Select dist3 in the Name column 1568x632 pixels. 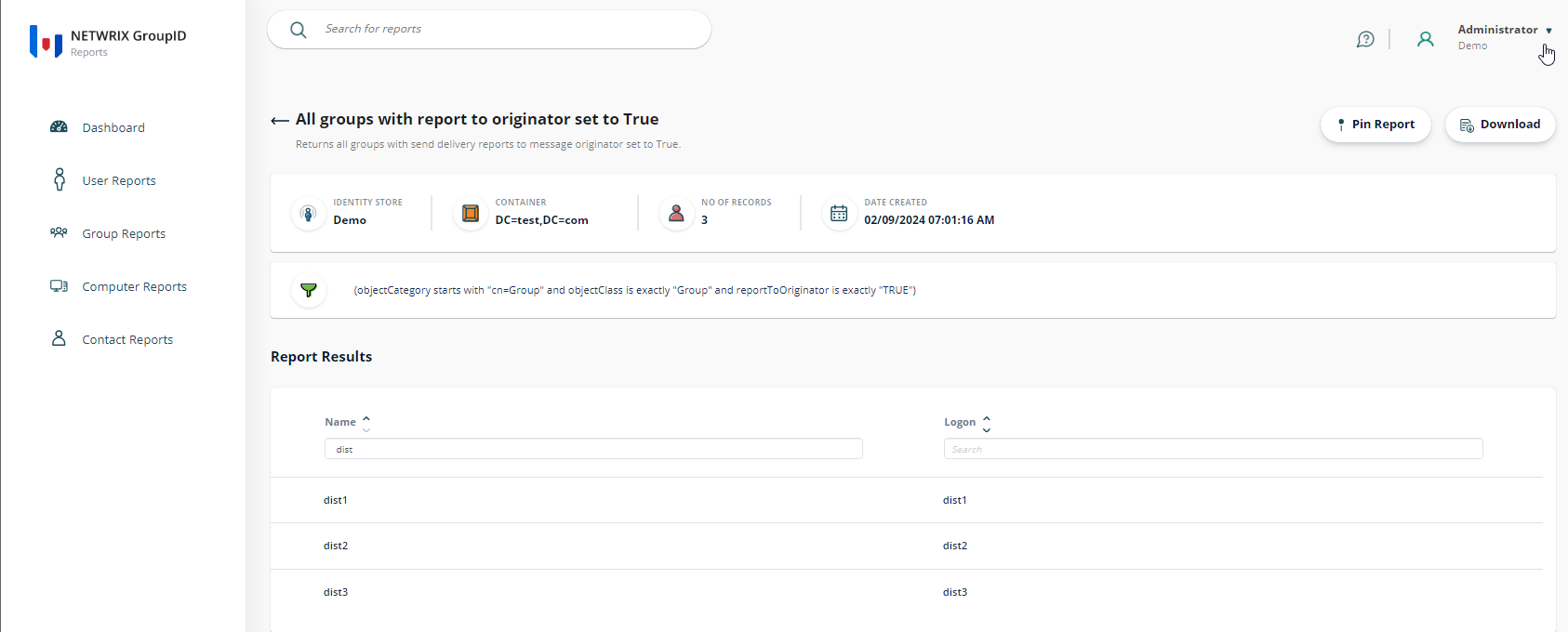[336, 592]
